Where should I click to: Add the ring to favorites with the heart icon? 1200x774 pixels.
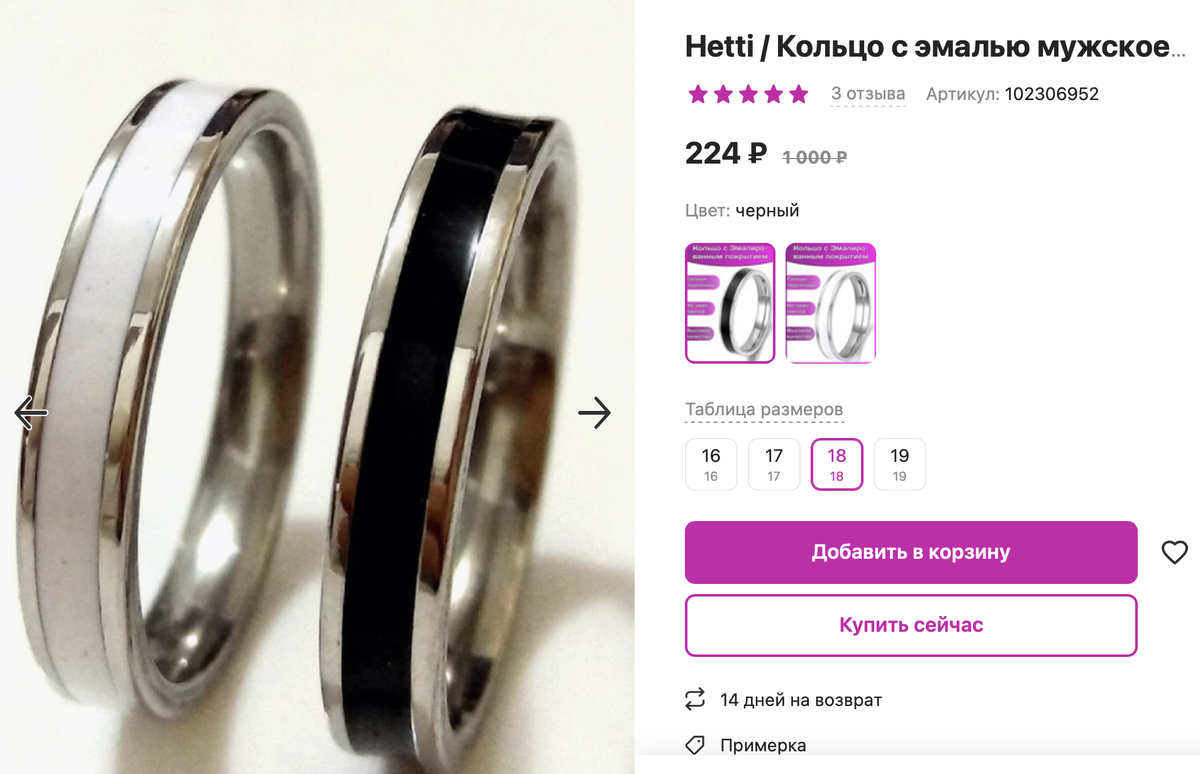tap(1174, 552)
